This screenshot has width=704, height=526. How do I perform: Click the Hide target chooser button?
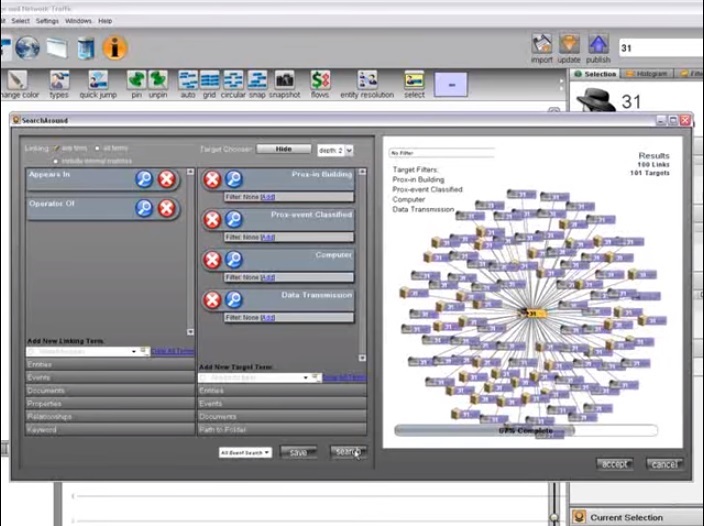tap(283, 149)
